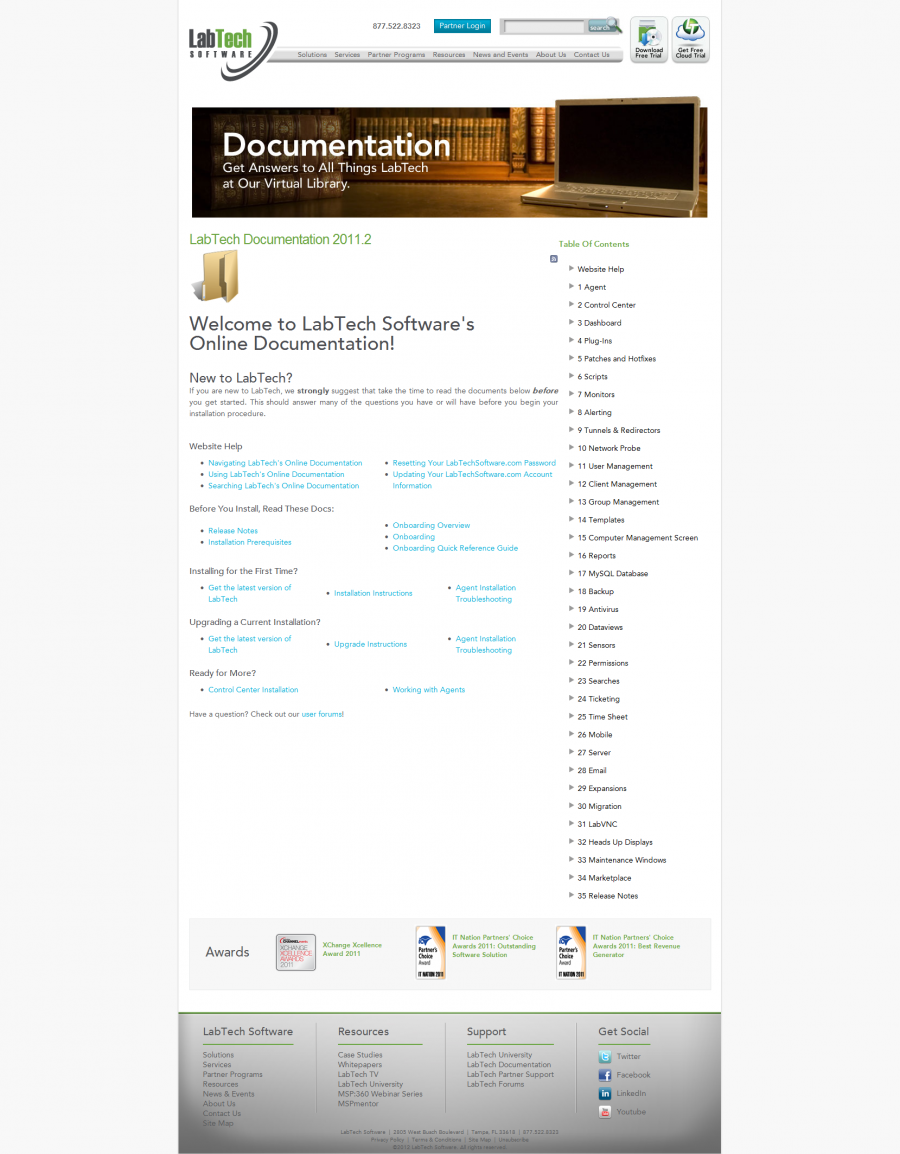Expand the 1 Agent arrow
Viewport: 900px width, 1154px height.
click(571, 286)
